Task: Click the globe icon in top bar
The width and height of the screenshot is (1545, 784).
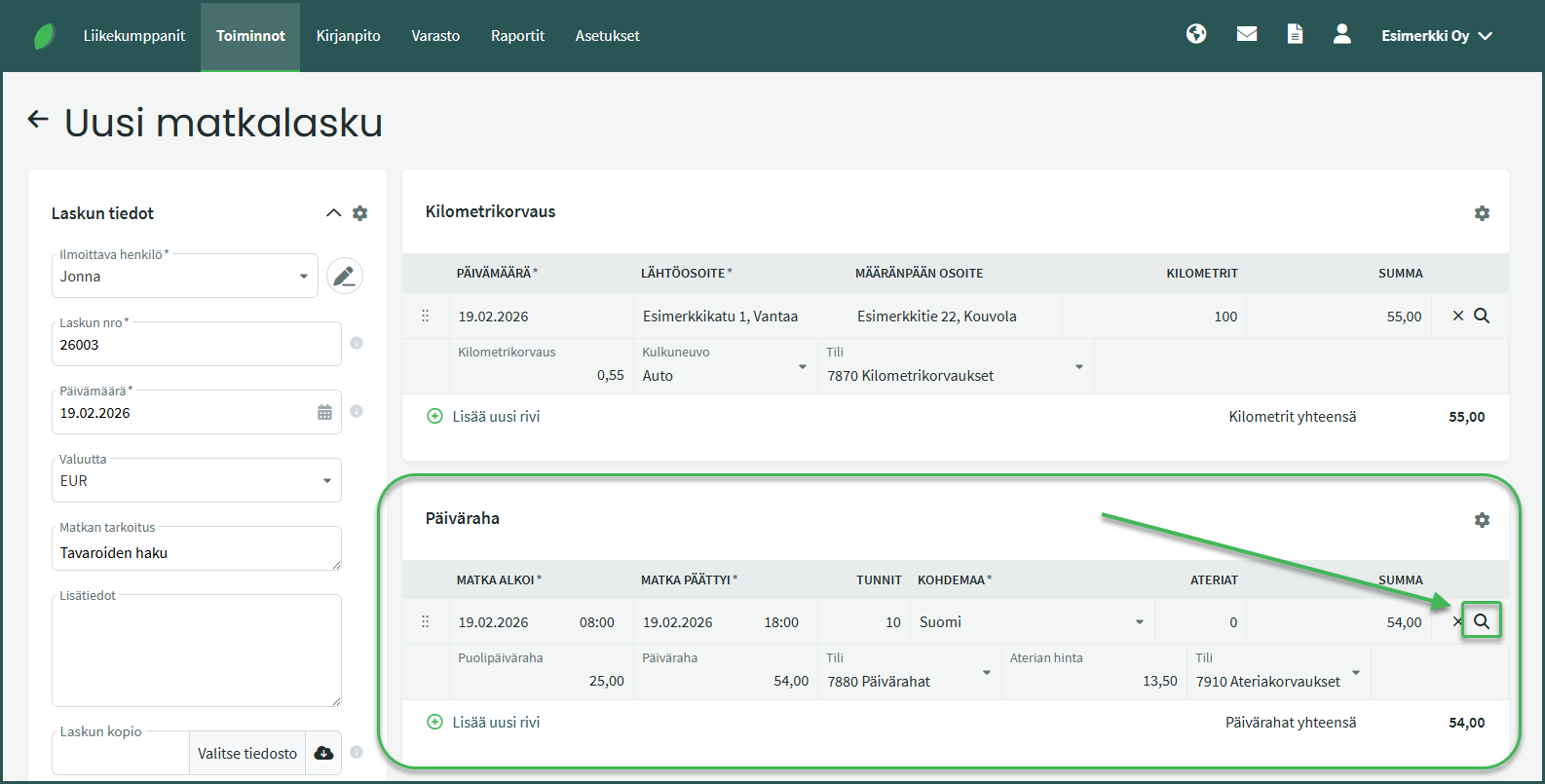Action: (1196, 34)
